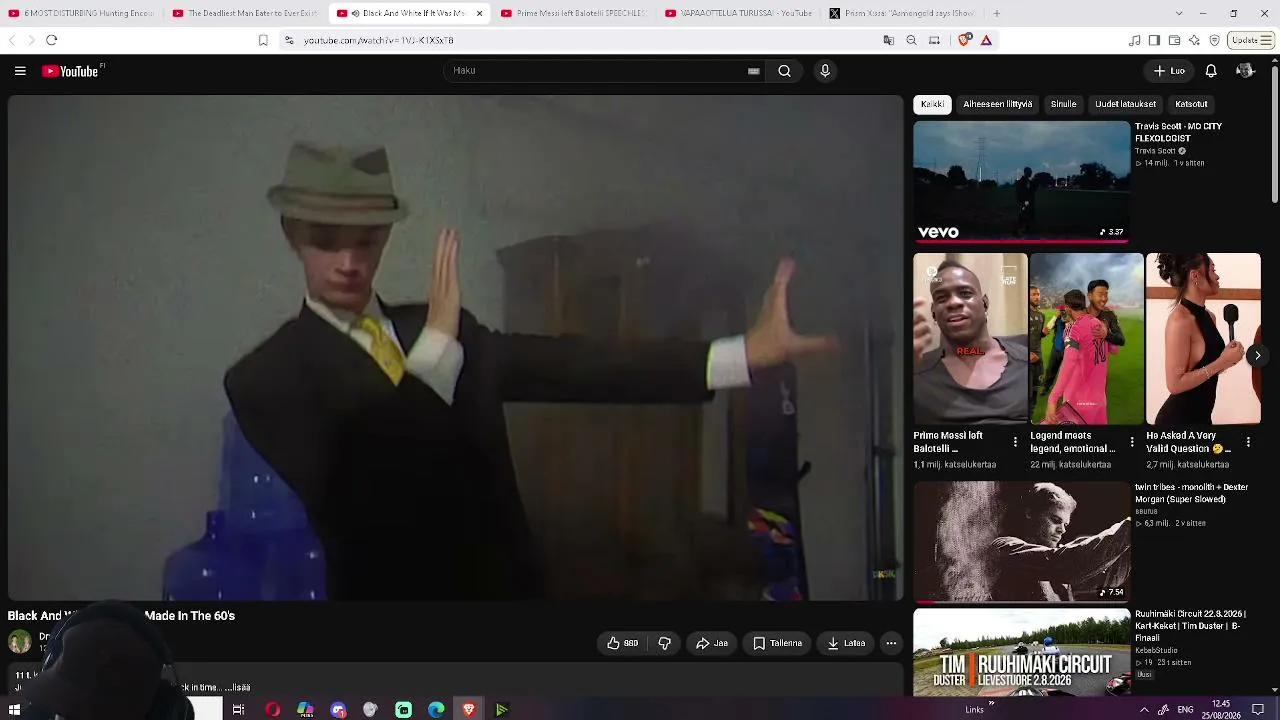
Task: Like the video with 860 likes
Action: (622, 643)
